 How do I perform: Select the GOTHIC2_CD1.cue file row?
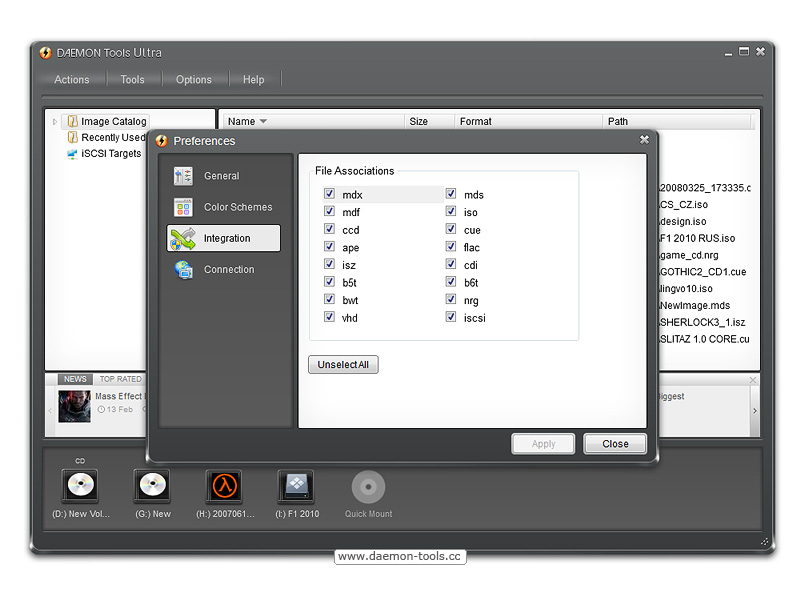703,272
